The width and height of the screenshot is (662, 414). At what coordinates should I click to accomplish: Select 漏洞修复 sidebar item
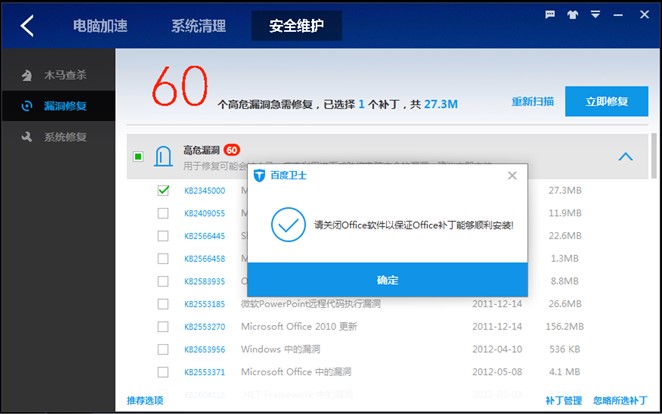(x=58, y=106)
